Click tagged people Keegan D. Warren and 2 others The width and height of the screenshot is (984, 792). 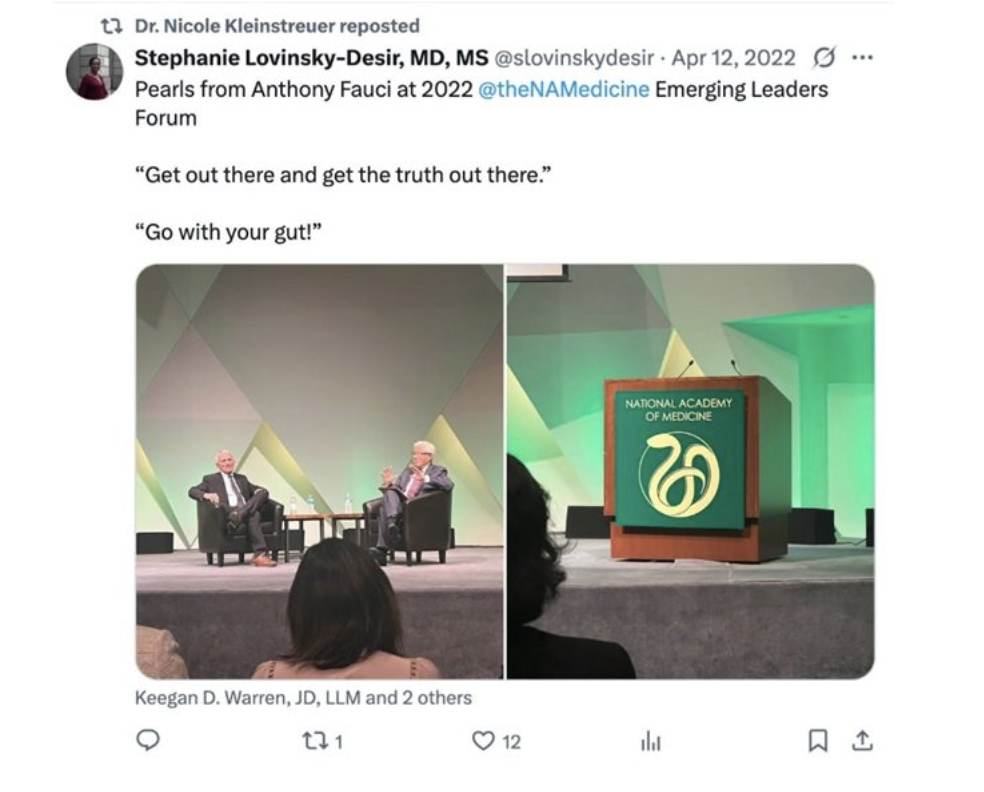pos(303,698)
